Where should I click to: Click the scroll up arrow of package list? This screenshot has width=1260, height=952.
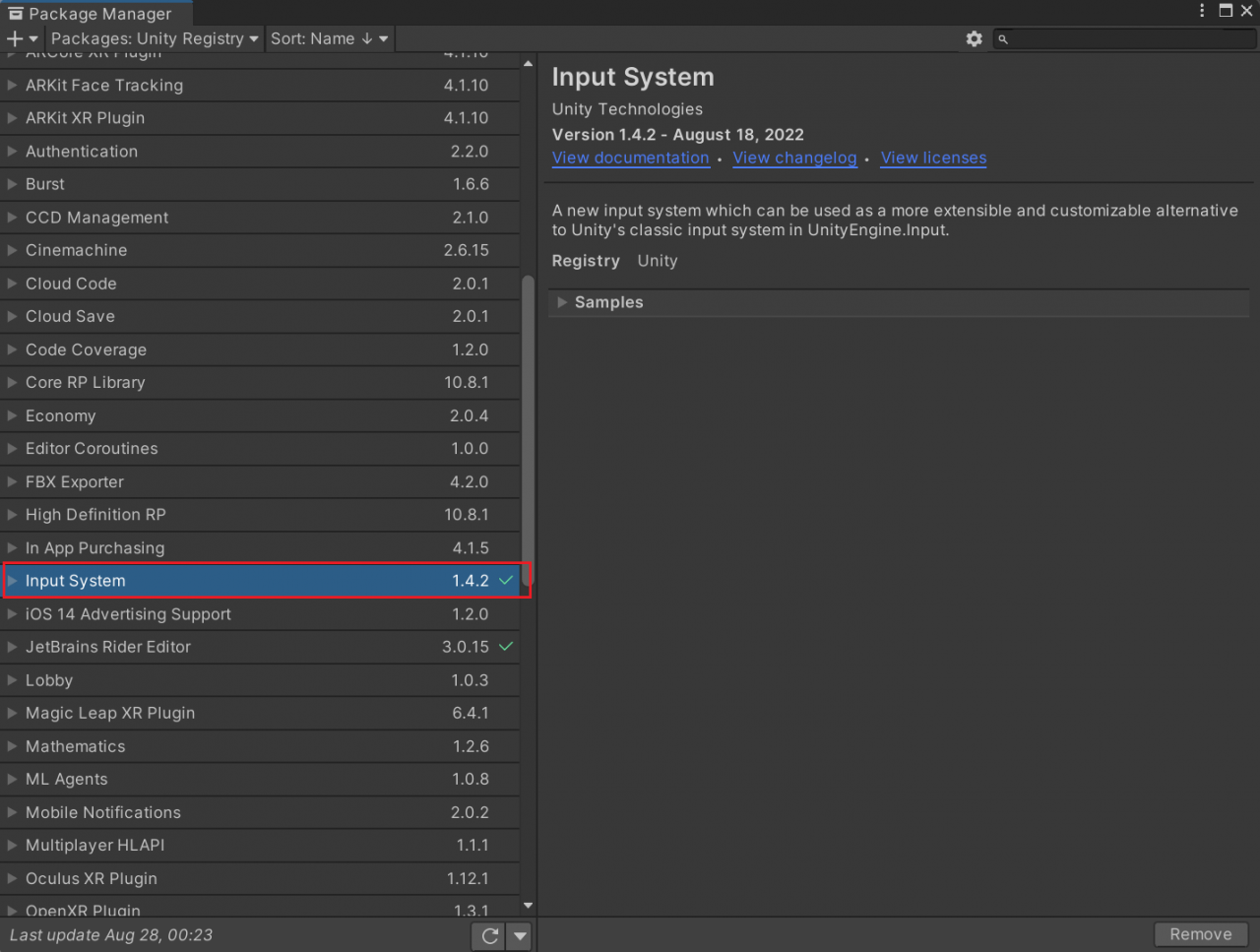pyautogui.click(x=528, y=63)
